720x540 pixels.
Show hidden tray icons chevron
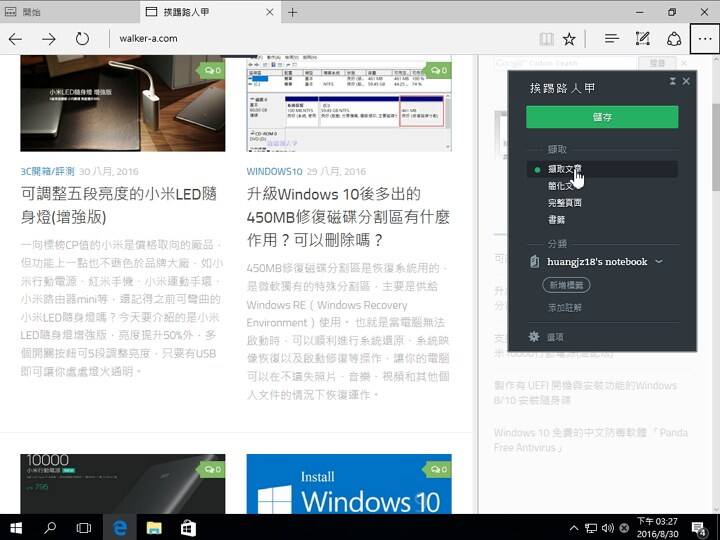[574, 528]
